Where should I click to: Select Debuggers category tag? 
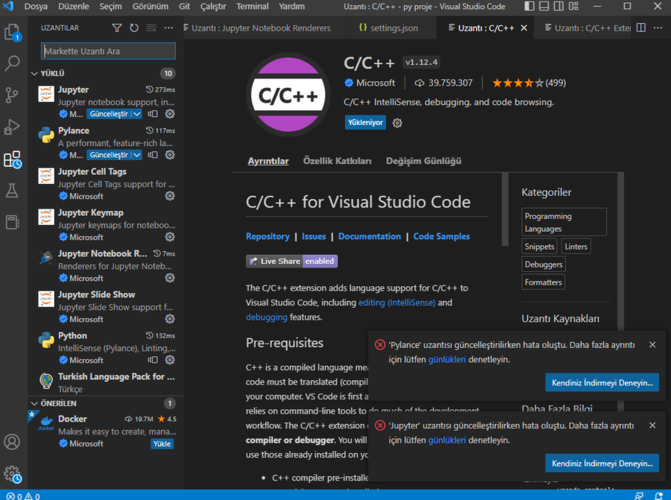pos(543,264)
